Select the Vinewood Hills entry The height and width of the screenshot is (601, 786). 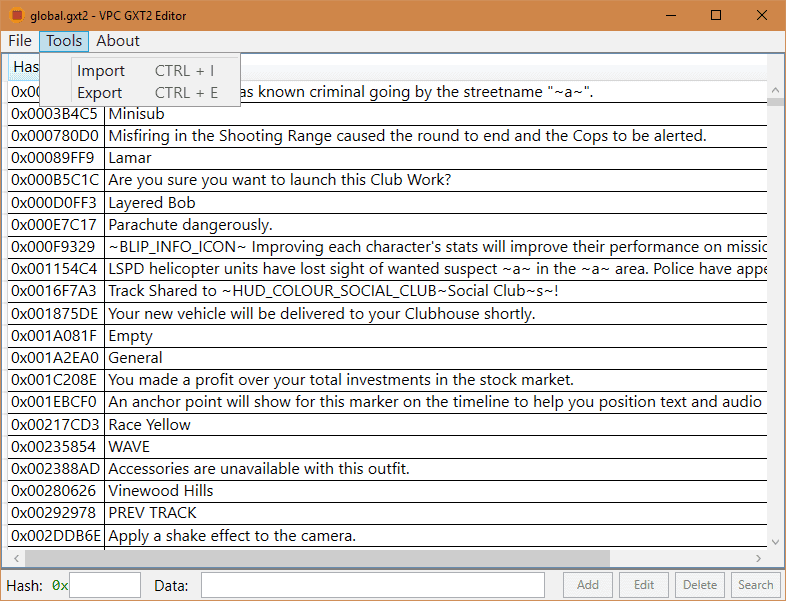[x=161, y=491]
